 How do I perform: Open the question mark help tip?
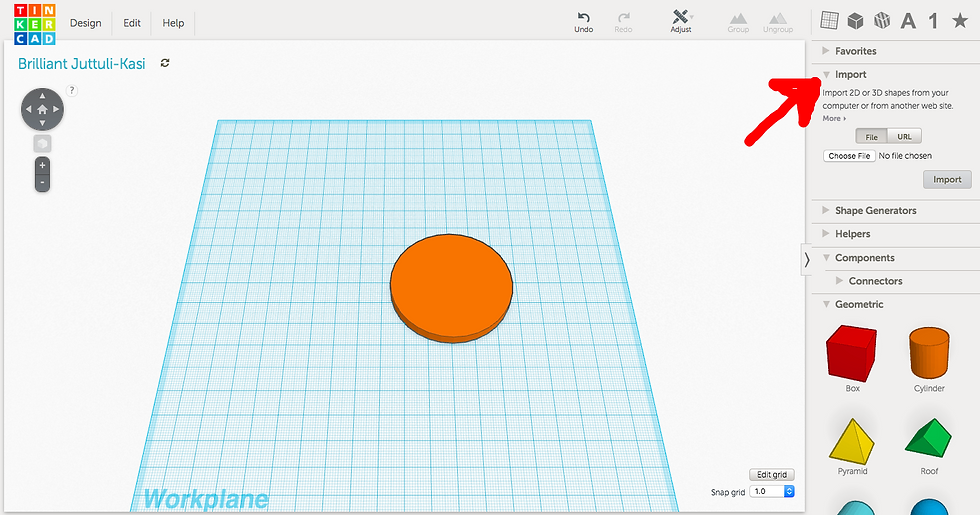click(x=72, y=91)
